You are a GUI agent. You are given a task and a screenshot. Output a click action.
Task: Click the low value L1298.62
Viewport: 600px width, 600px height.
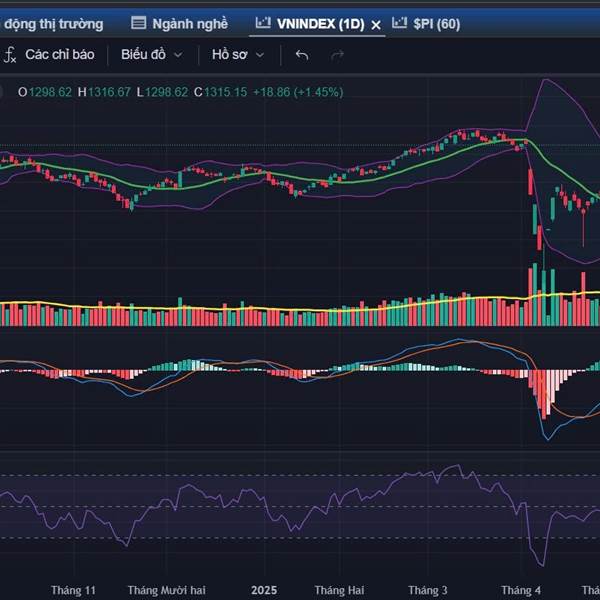162,92
